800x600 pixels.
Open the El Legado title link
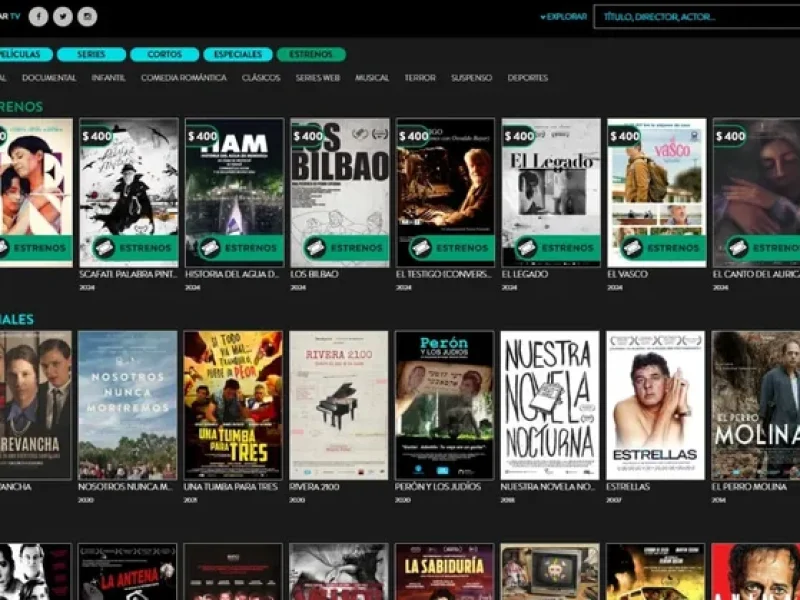tap(525, 274)
